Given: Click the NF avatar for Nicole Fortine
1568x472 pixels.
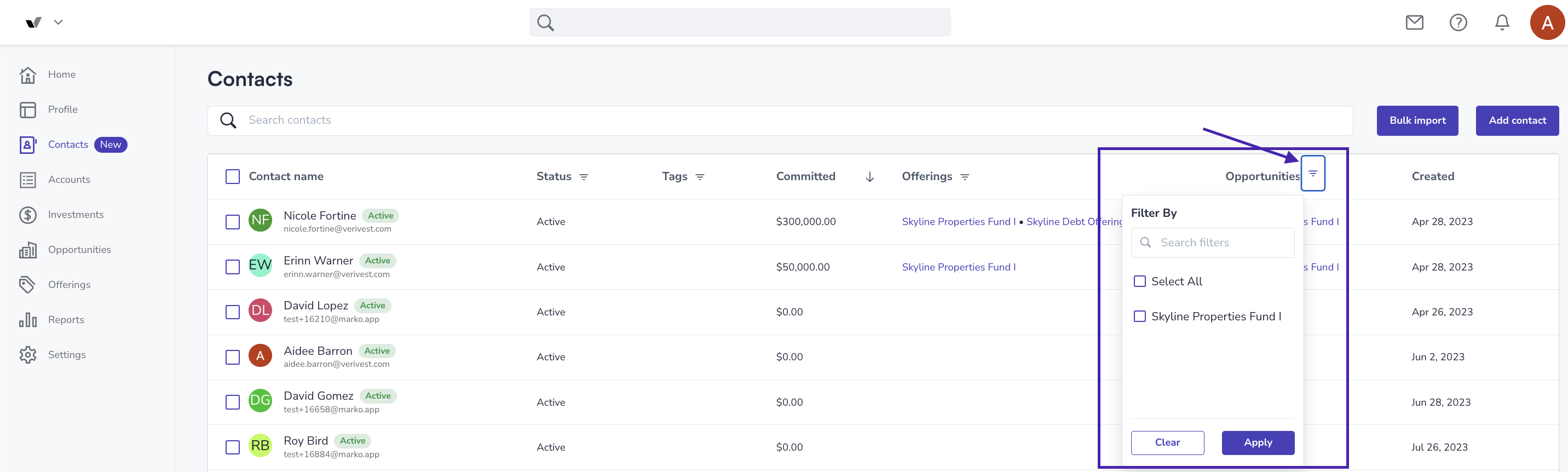Looking at the screenshot, I should [x=261, y=220].
